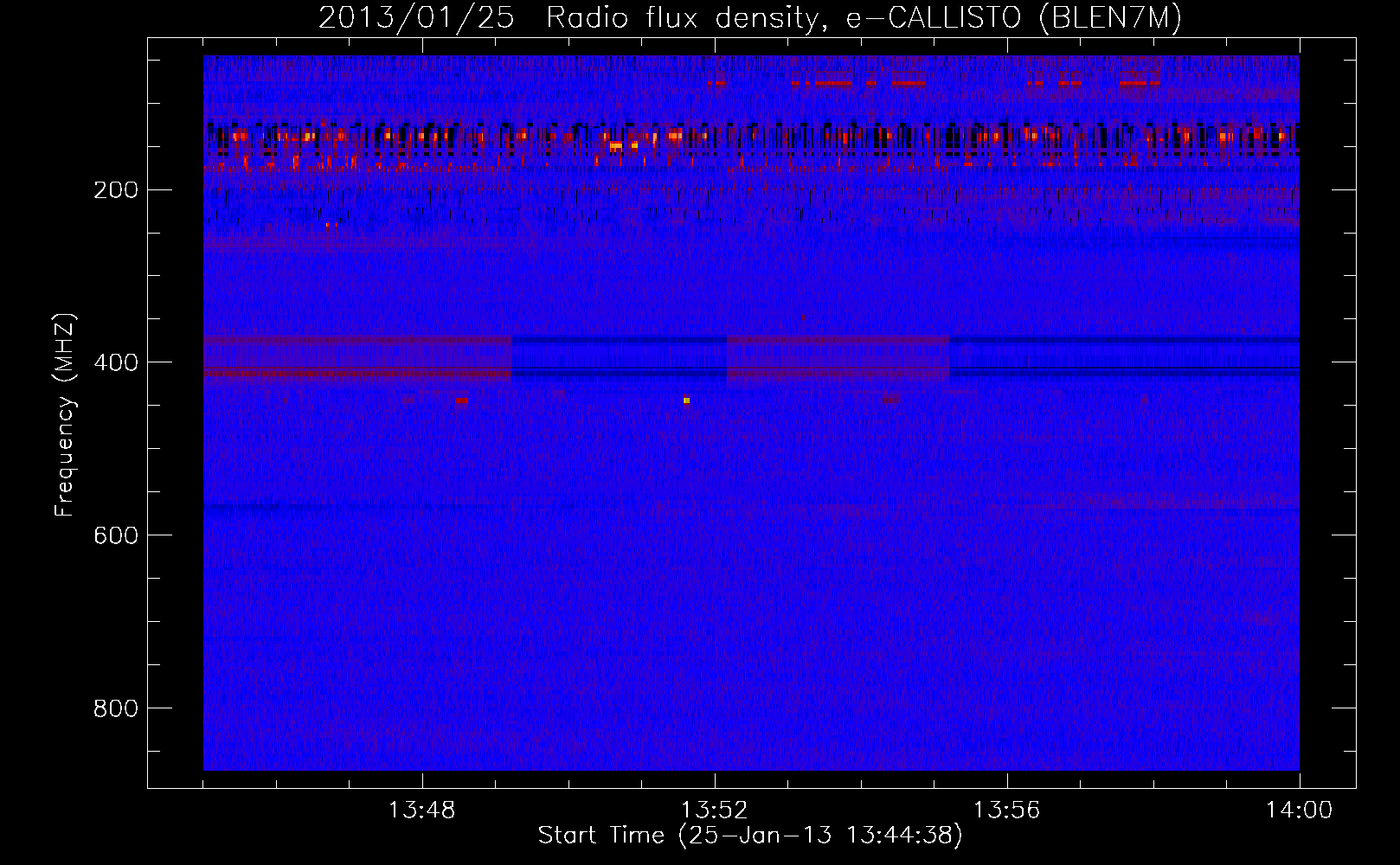This screenshot has width=1400, height=865.
Task: Click the 600 frequency tick label
Action: coord(115,536)
